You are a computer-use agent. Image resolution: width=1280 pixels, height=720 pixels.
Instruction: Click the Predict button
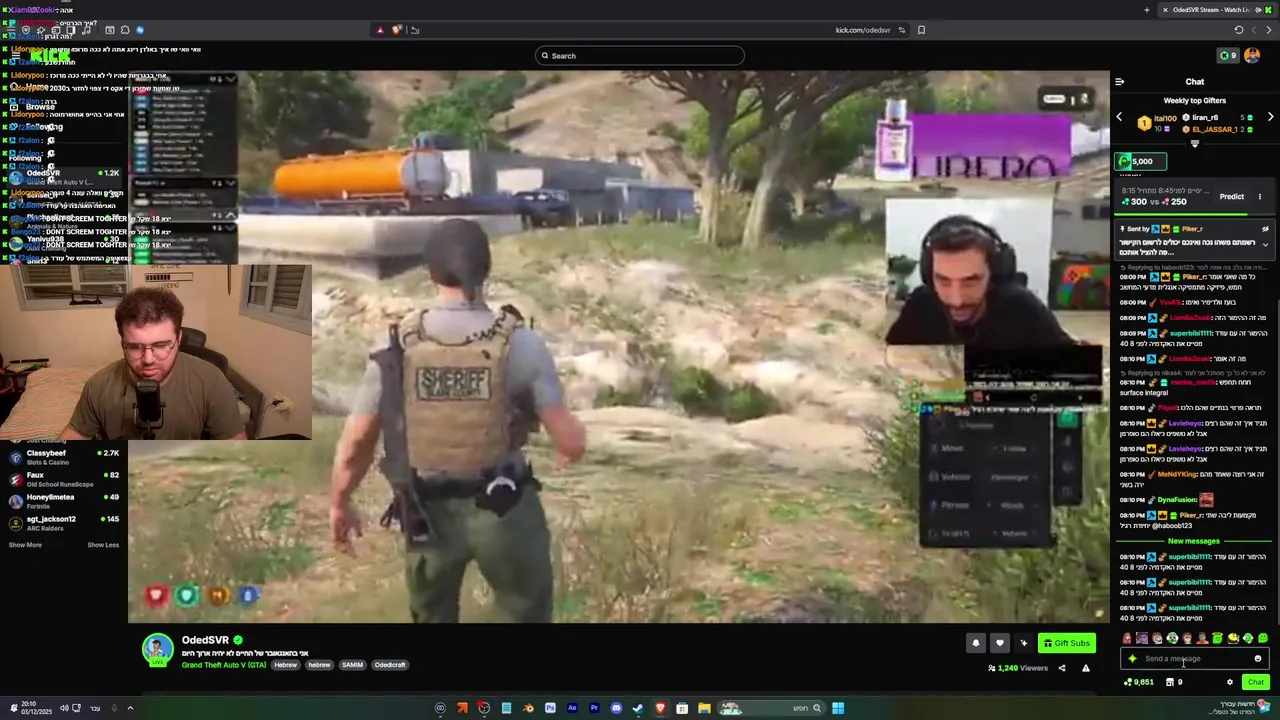pyautogui.click(x=1231, y=197)
